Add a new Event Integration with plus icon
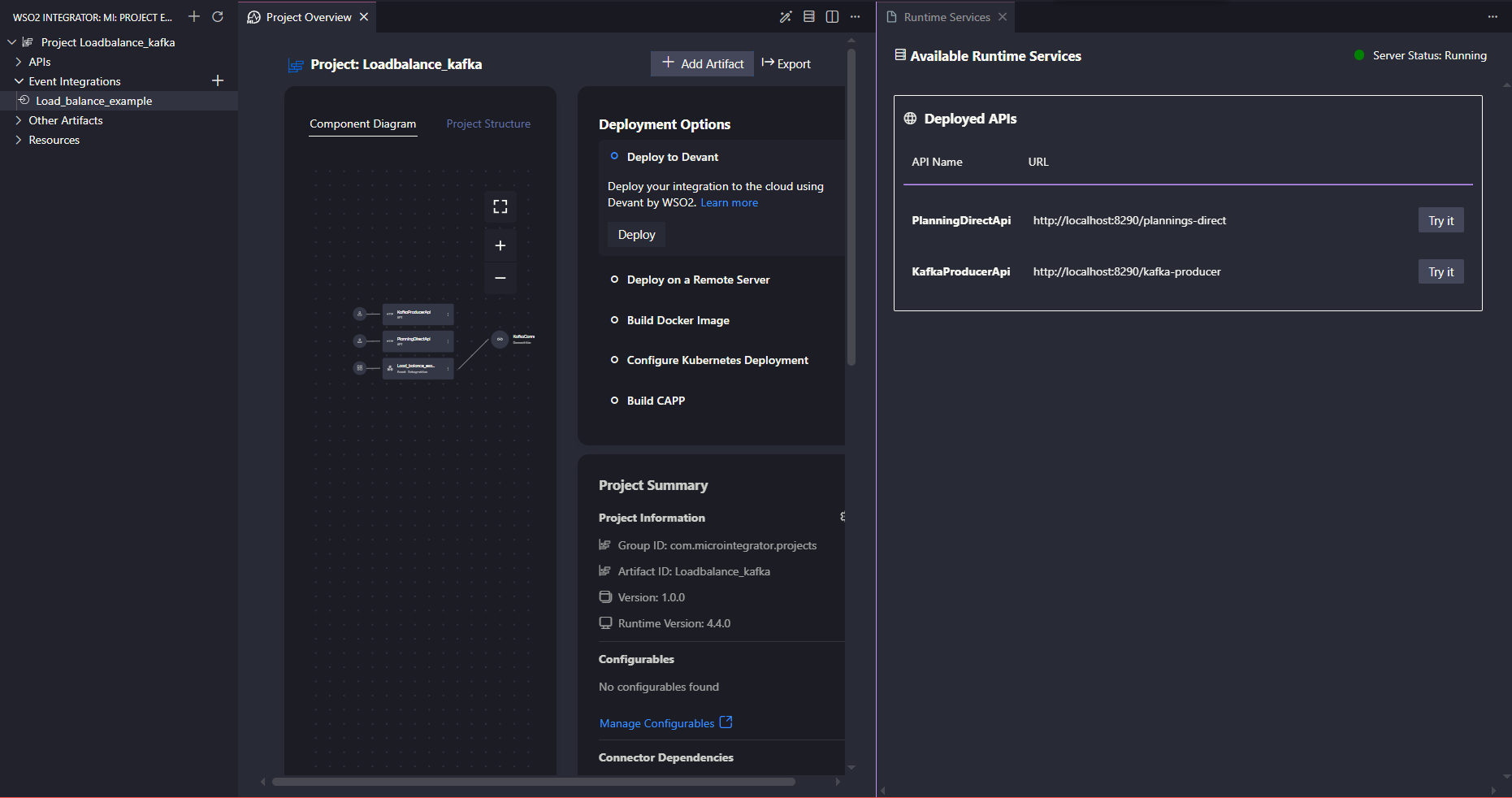Image resolution: width=1512 pixels, height=798 pixels. 218,80
